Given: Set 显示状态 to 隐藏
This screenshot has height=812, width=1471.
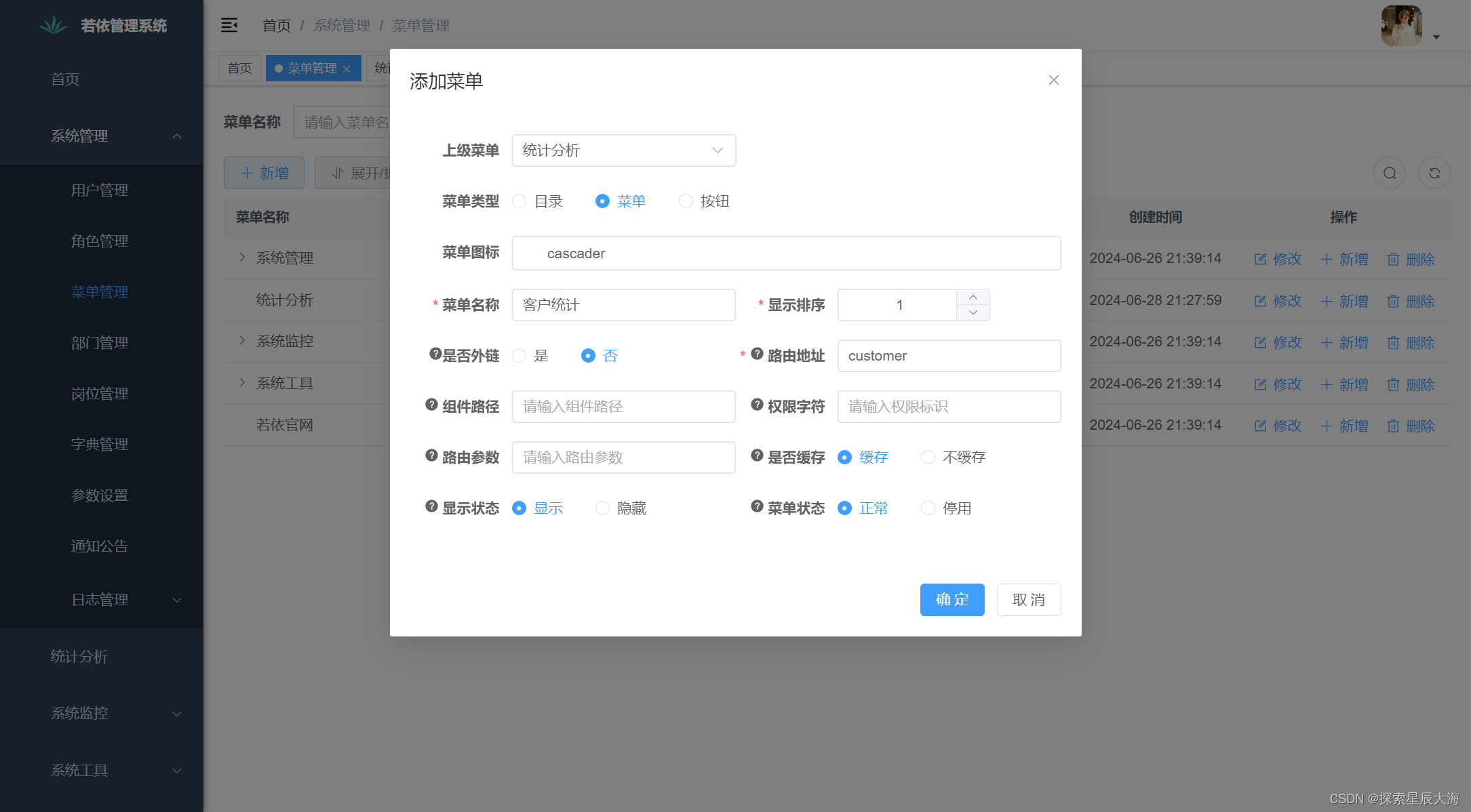Looking at the screenshot, I should 602,508.
